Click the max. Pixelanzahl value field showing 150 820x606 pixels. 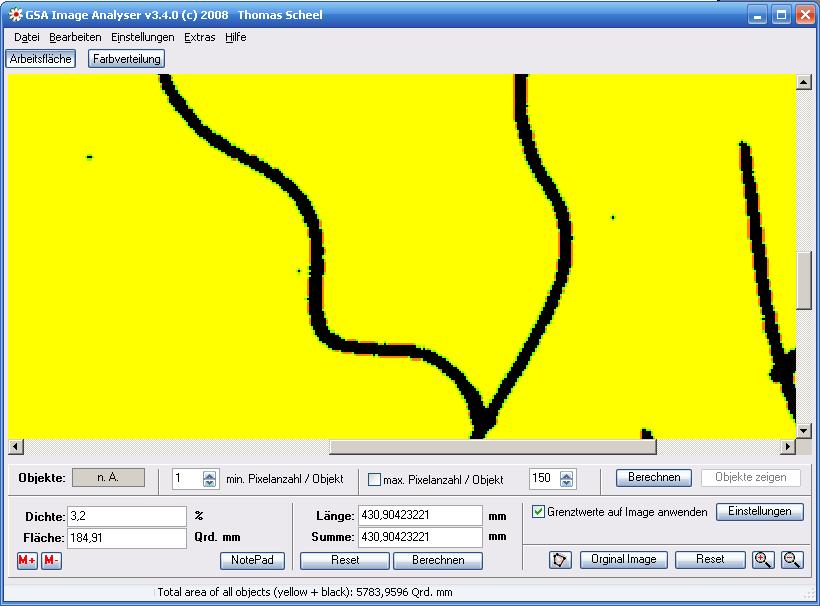point(544,478)
